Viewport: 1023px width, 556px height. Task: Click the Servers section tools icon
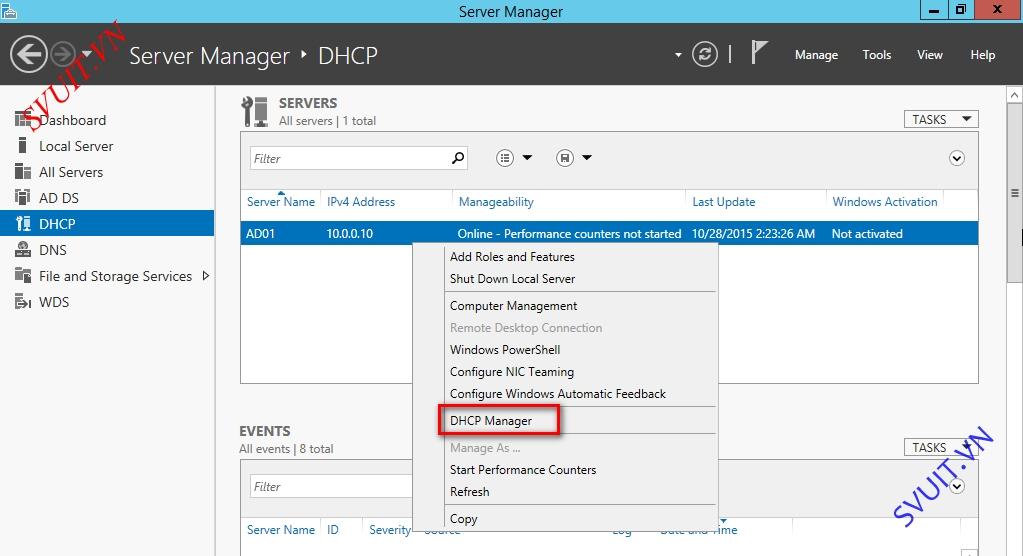(254, 112)
